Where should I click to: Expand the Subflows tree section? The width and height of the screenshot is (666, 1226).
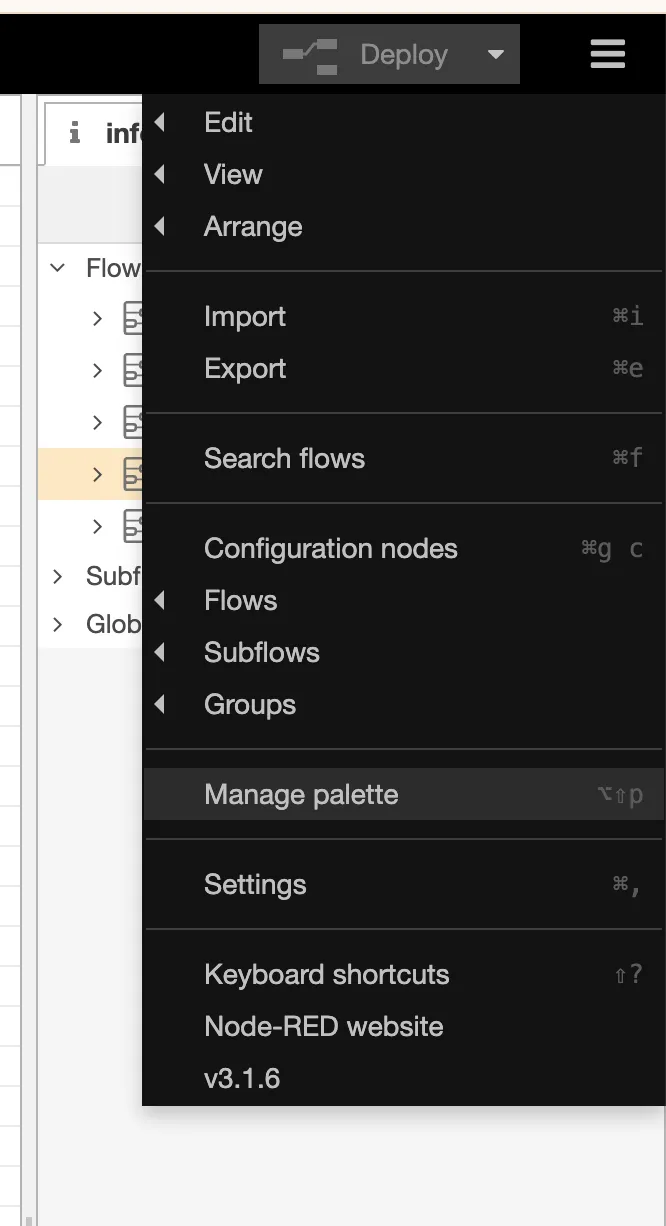tap(58, 576)
